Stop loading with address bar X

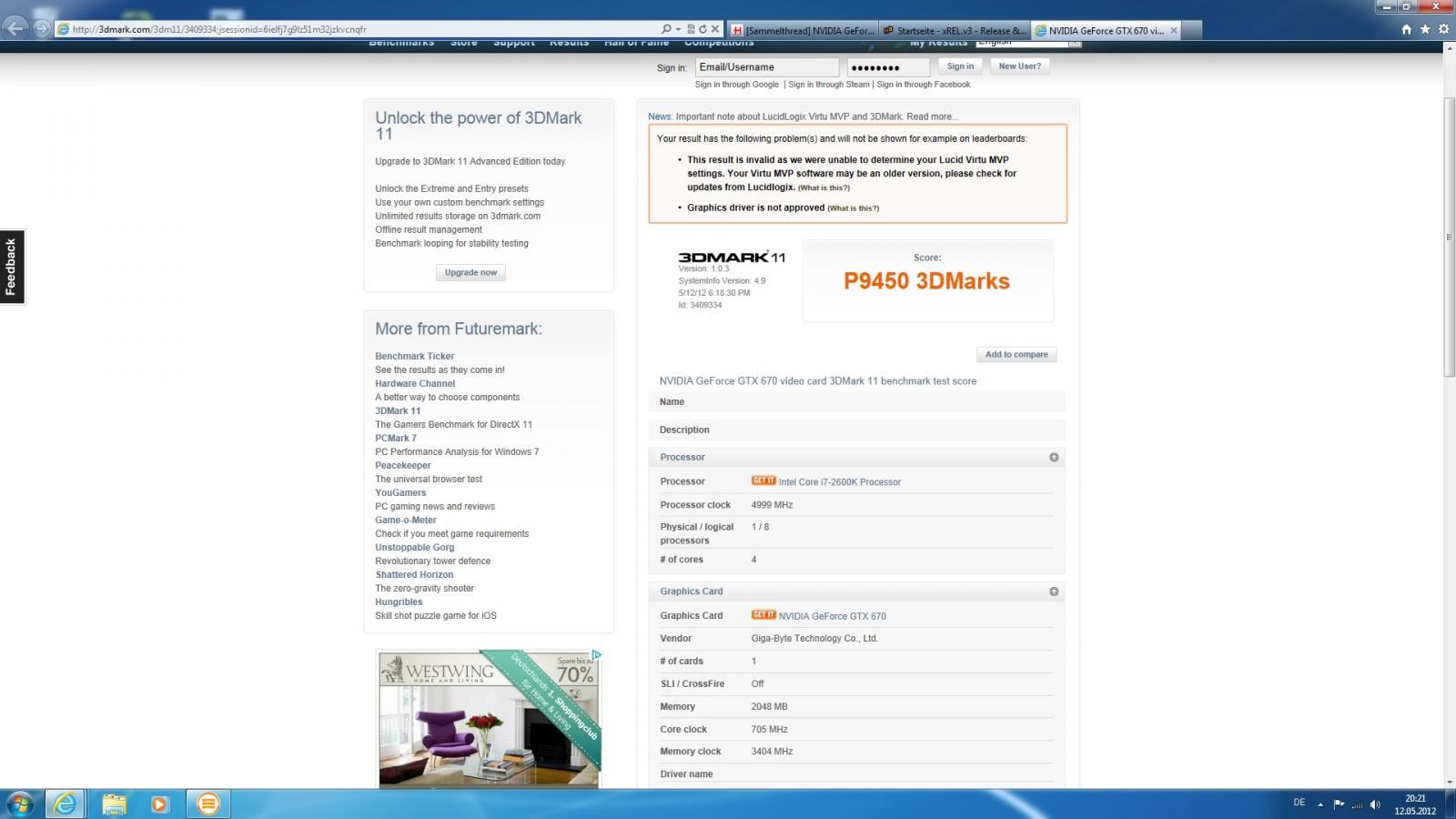click(x=714, y=29)
